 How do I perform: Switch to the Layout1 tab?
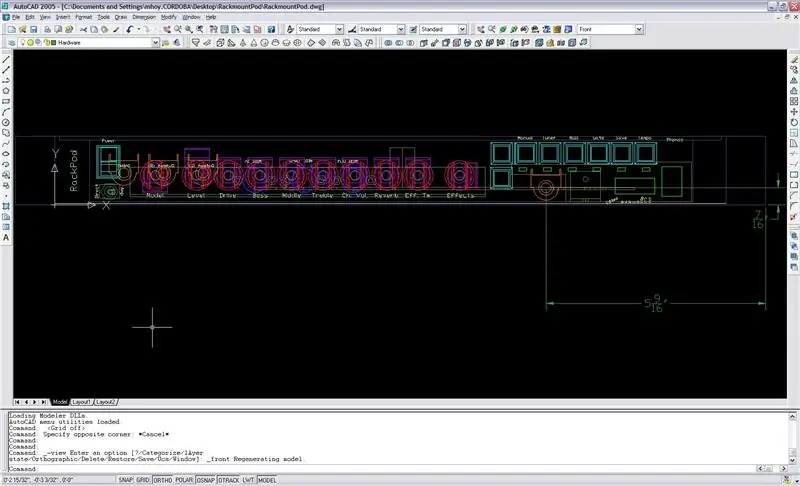81,402
